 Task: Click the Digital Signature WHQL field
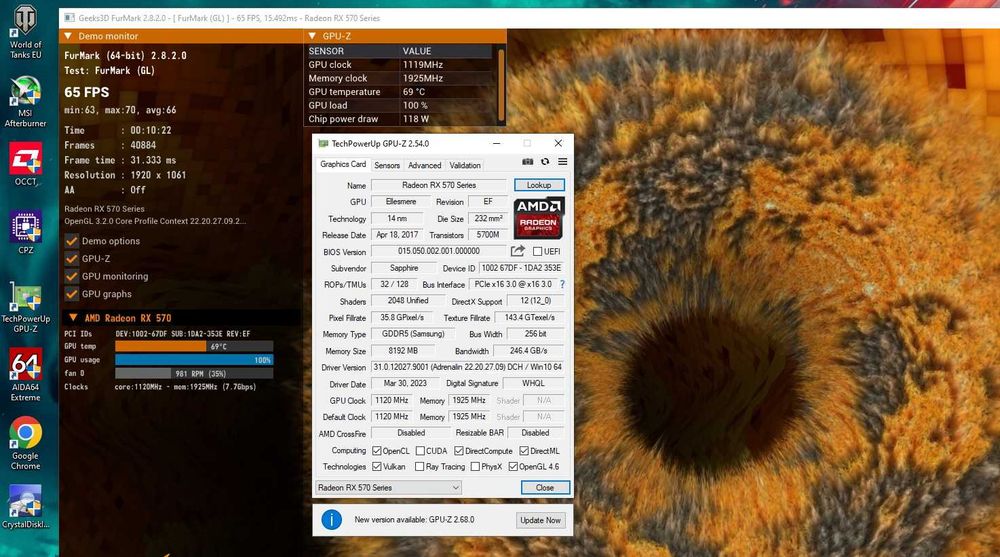[x=533, y=383]
